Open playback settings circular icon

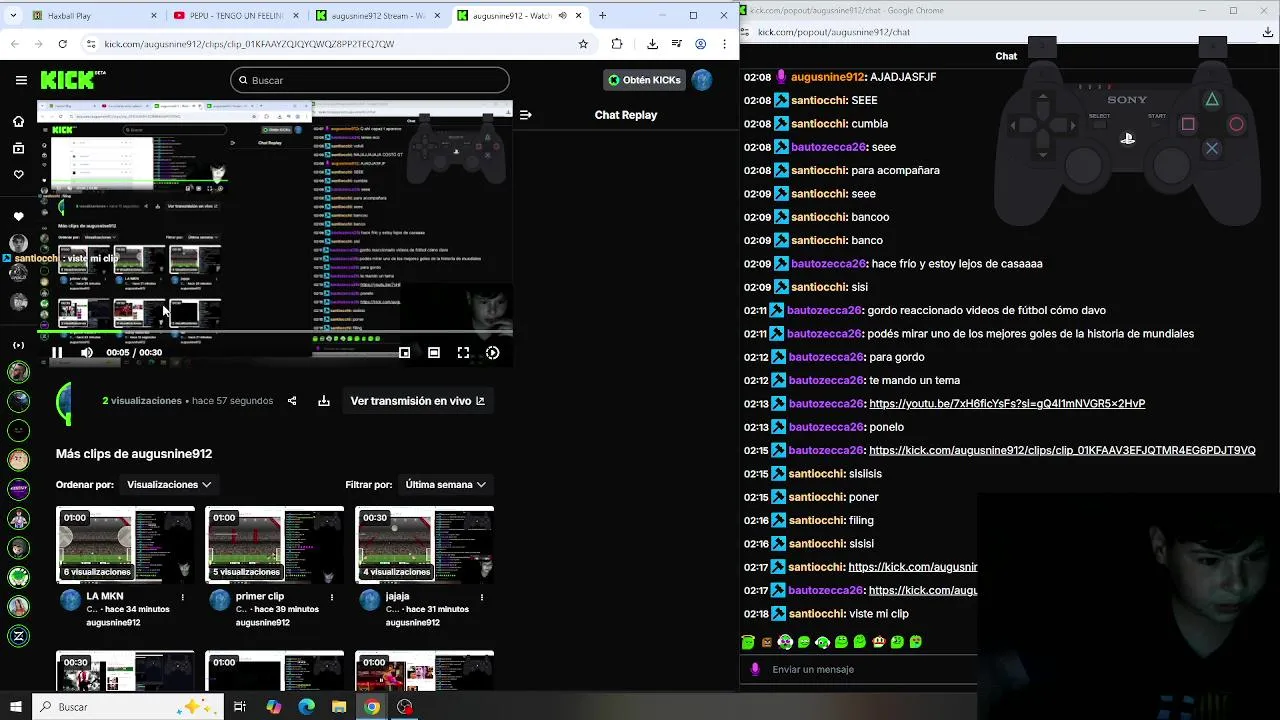point(493,352)
